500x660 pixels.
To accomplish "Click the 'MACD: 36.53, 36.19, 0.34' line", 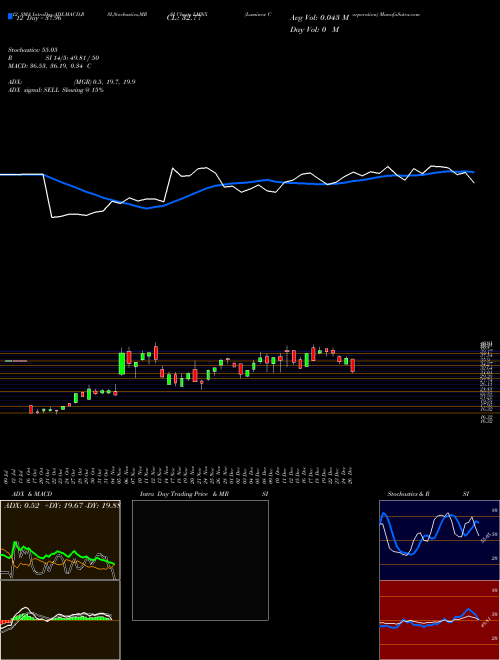I will [x=50, y=66].
